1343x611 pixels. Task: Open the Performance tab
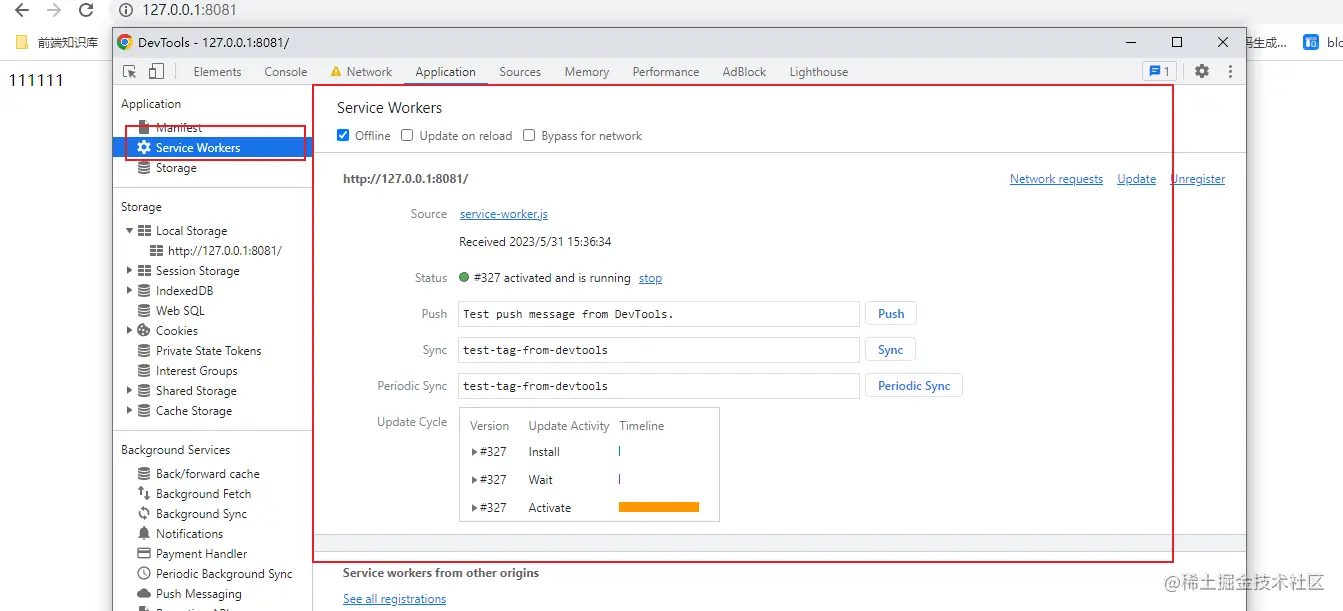666,72
